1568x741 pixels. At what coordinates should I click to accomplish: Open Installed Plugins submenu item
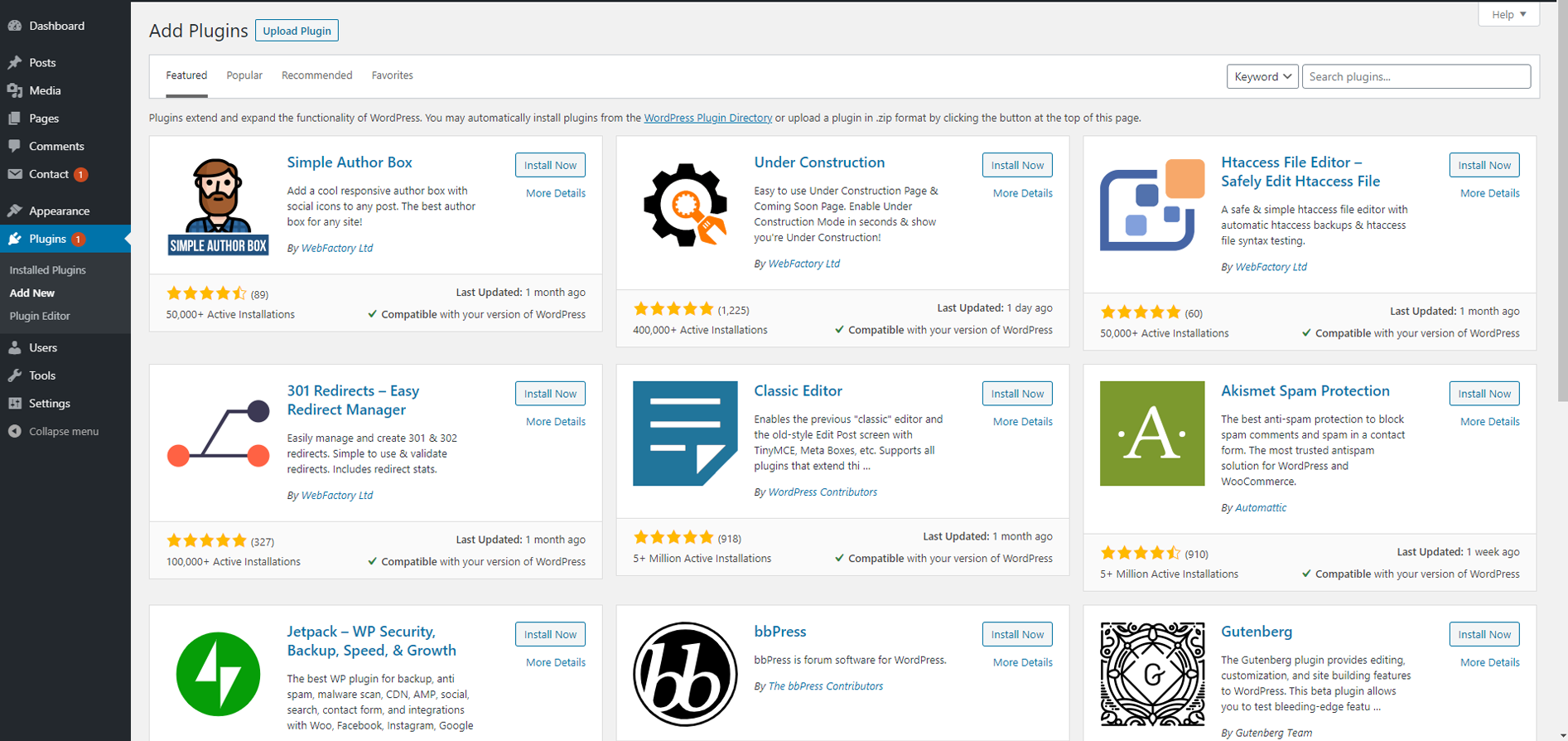click(48, 270)
